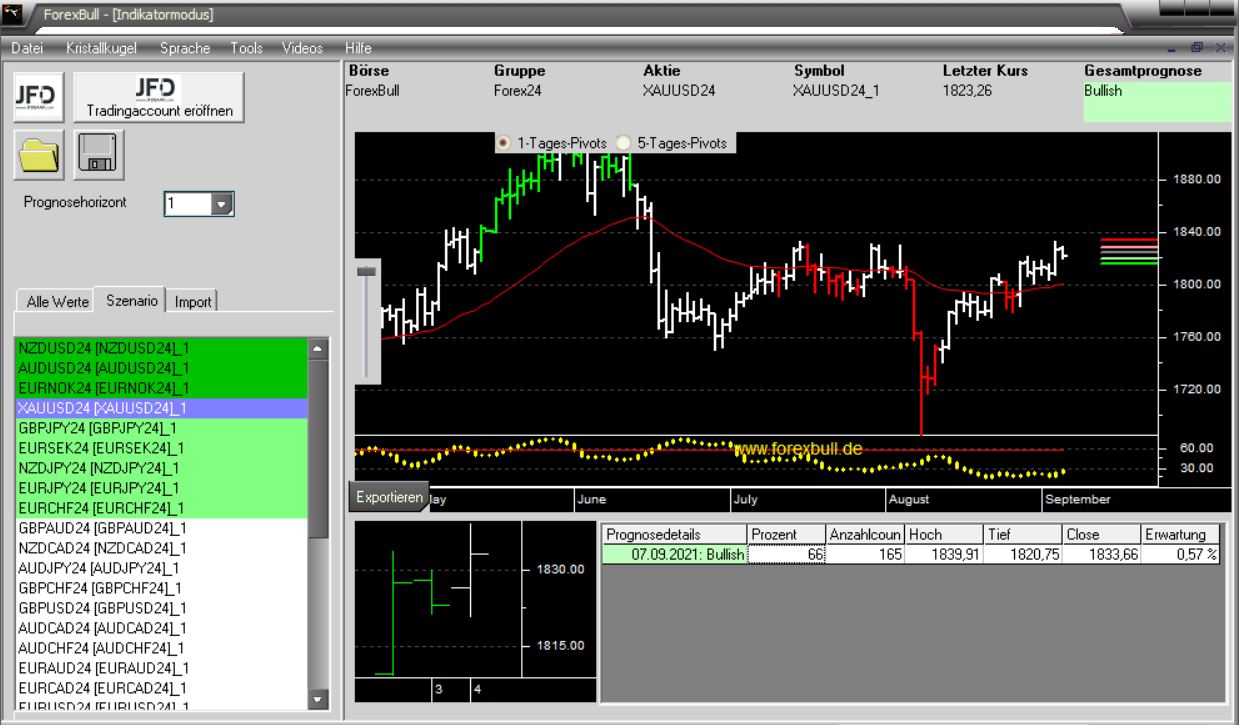Click the small JFD logo icon
Image resolution: width=1239 pixels, height=725 pixels.
click(x=40, y=97)
